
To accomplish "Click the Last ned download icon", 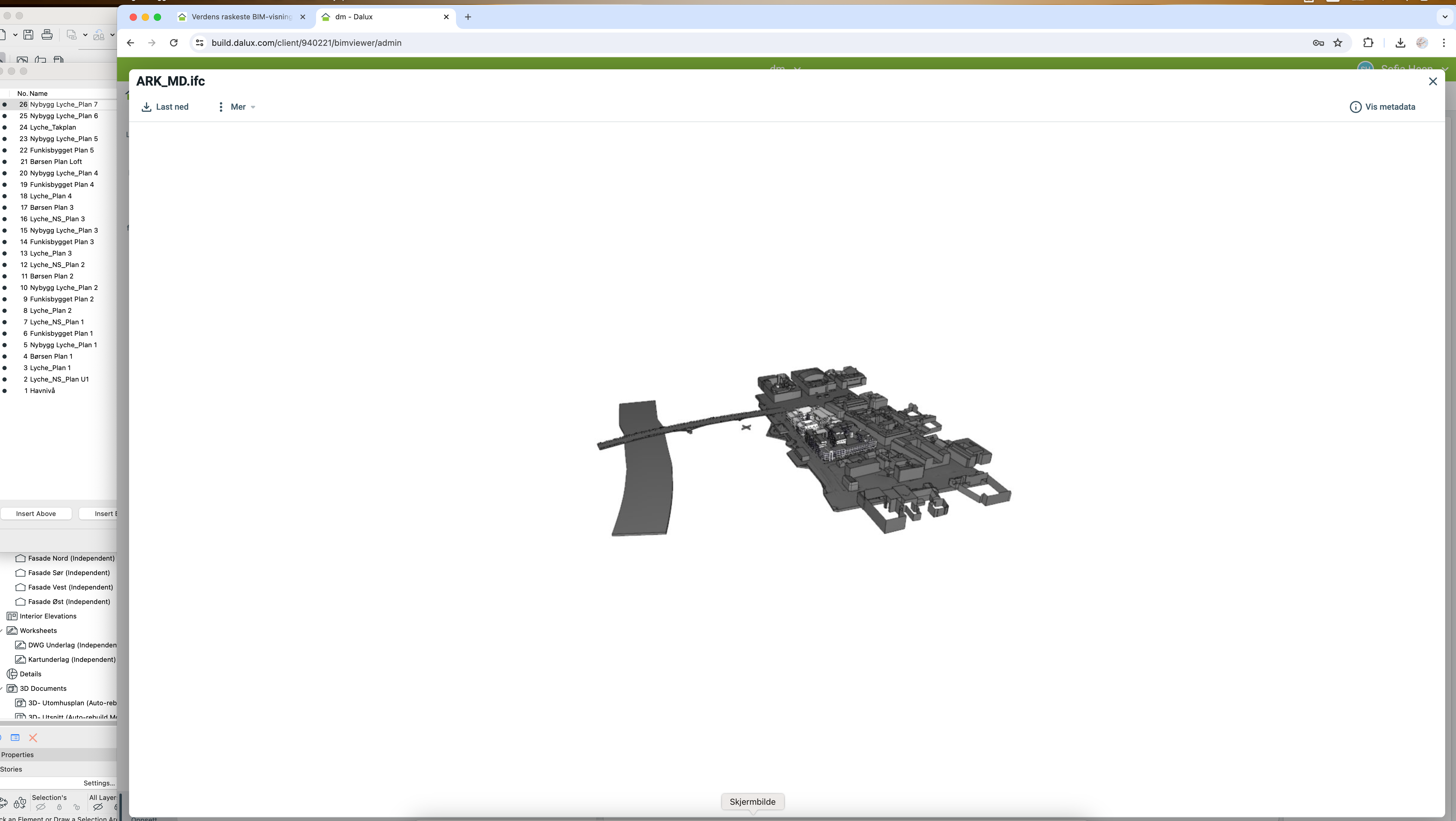I will coord(146,107).
